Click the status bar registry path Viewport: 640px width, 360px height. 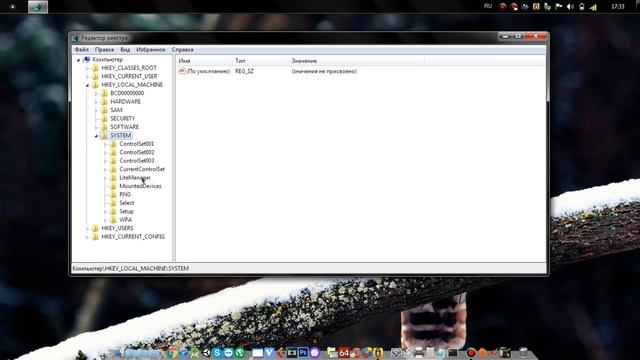click(x=131, y=269)
